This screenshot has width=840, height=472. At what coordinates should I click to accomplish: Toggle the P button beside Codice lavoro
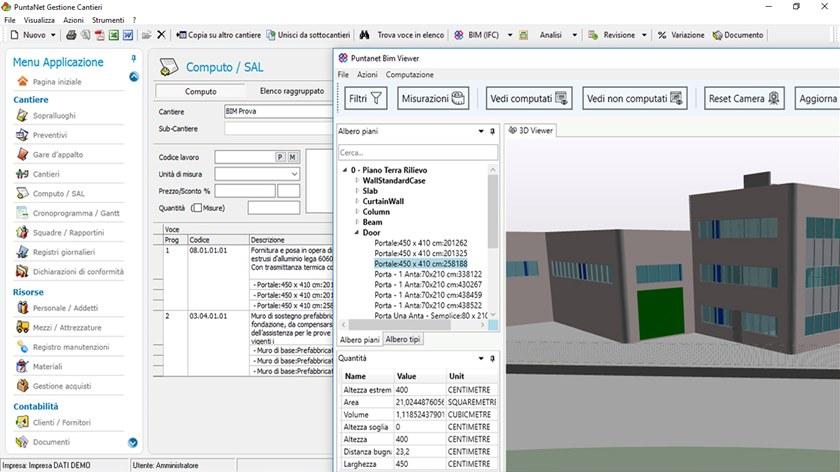pyautogui.click(x=281, y=157)
